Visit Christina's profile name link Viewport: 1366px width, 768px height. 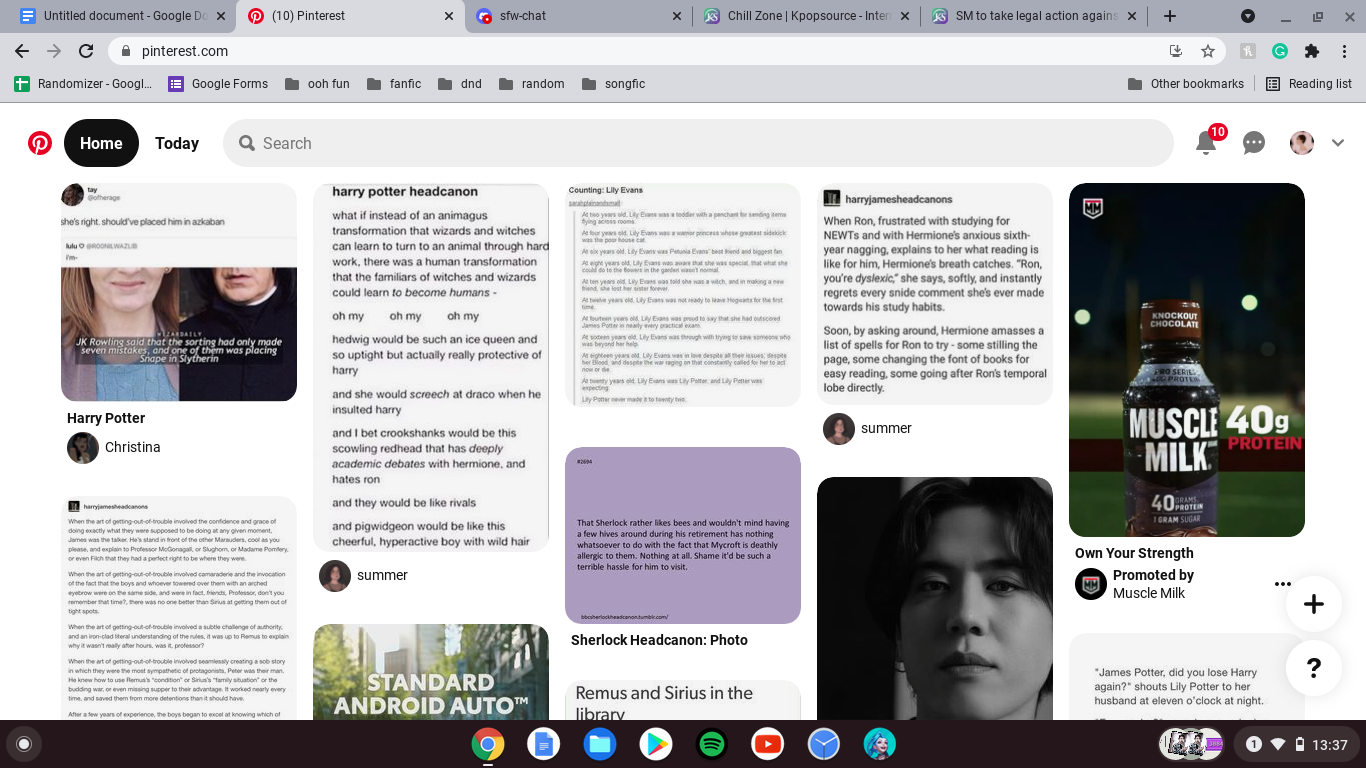click(133, 447)
